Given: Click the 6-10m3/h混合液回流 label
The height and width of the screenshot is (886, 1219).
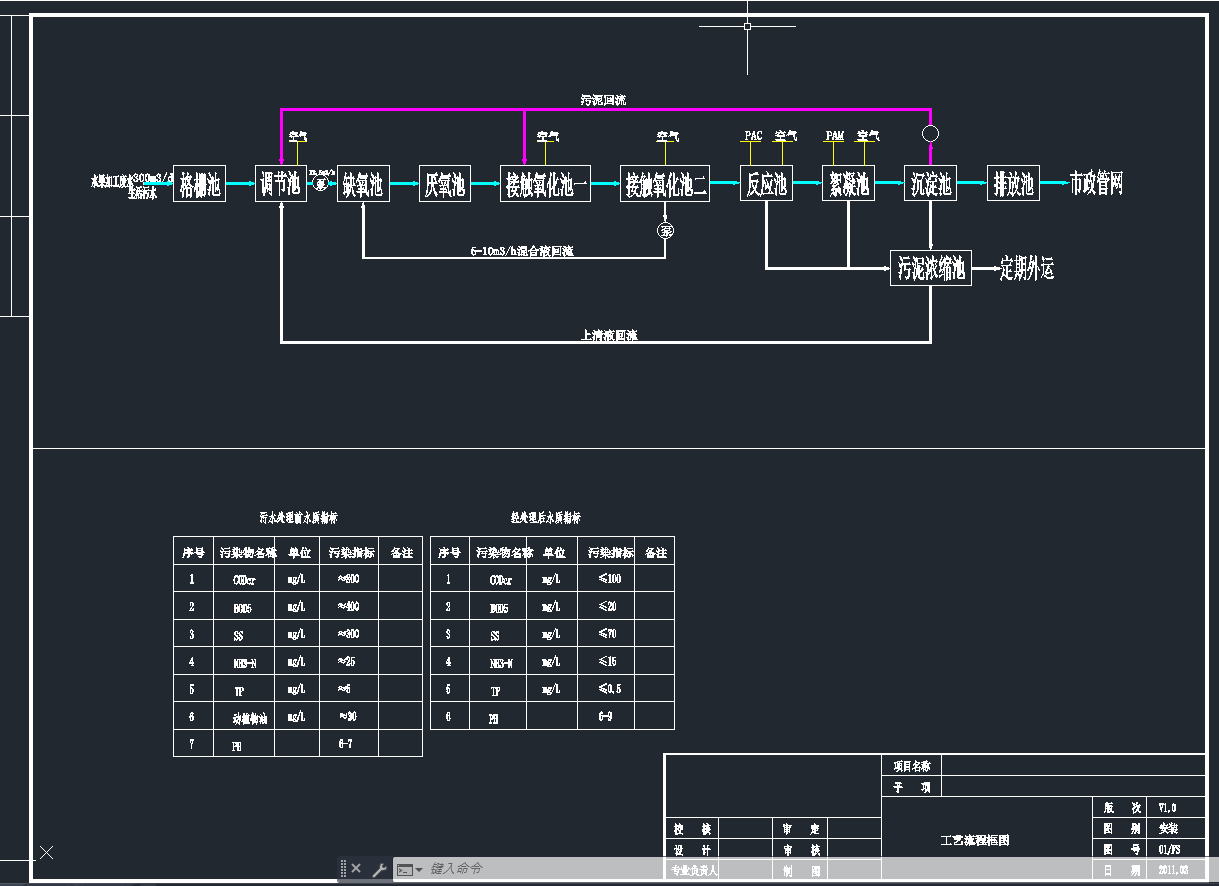Looking at the screenshot, I should (521, 251).
